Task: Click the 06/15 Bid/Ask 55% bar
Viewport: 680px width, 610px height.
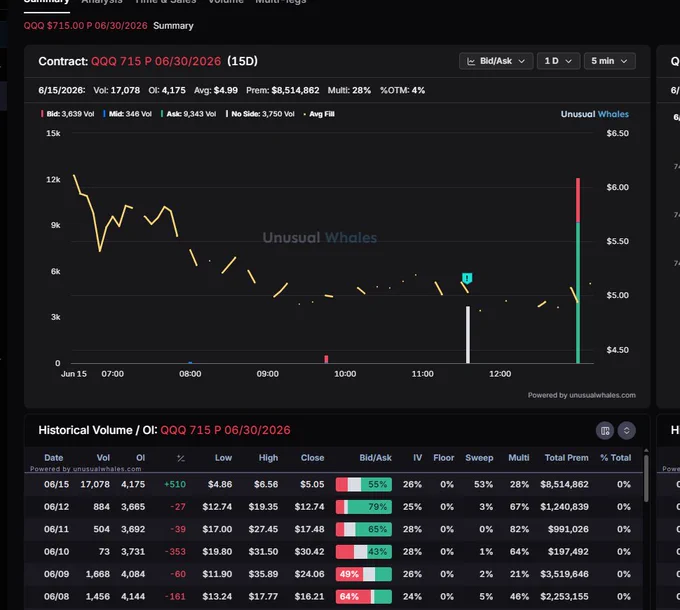Action: [x=363, y=484]
